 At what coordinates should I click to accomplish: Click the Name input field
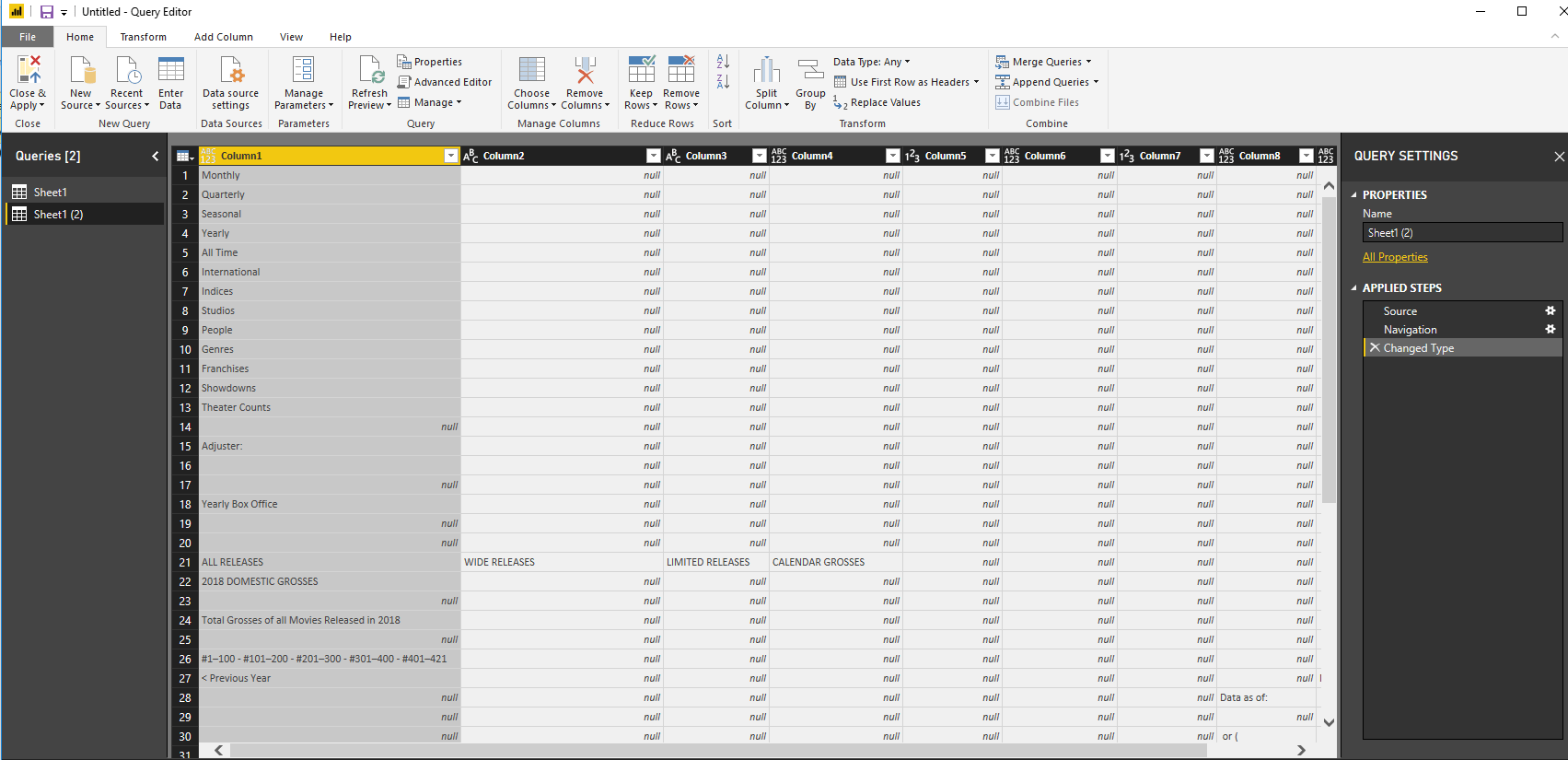(x=1462, y=233)
